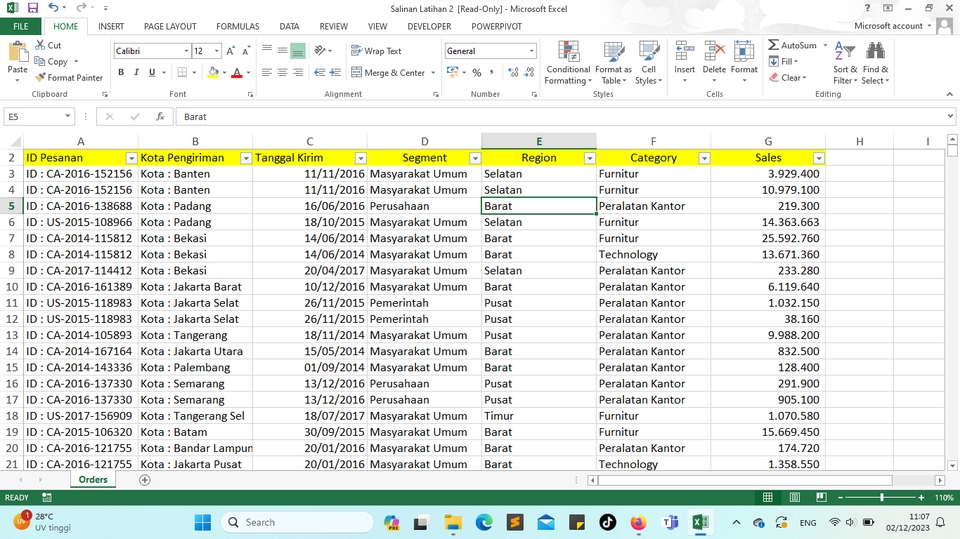Open Format as Table gallery
This screenshot has width=960, height=539.
tap(613, 63)
